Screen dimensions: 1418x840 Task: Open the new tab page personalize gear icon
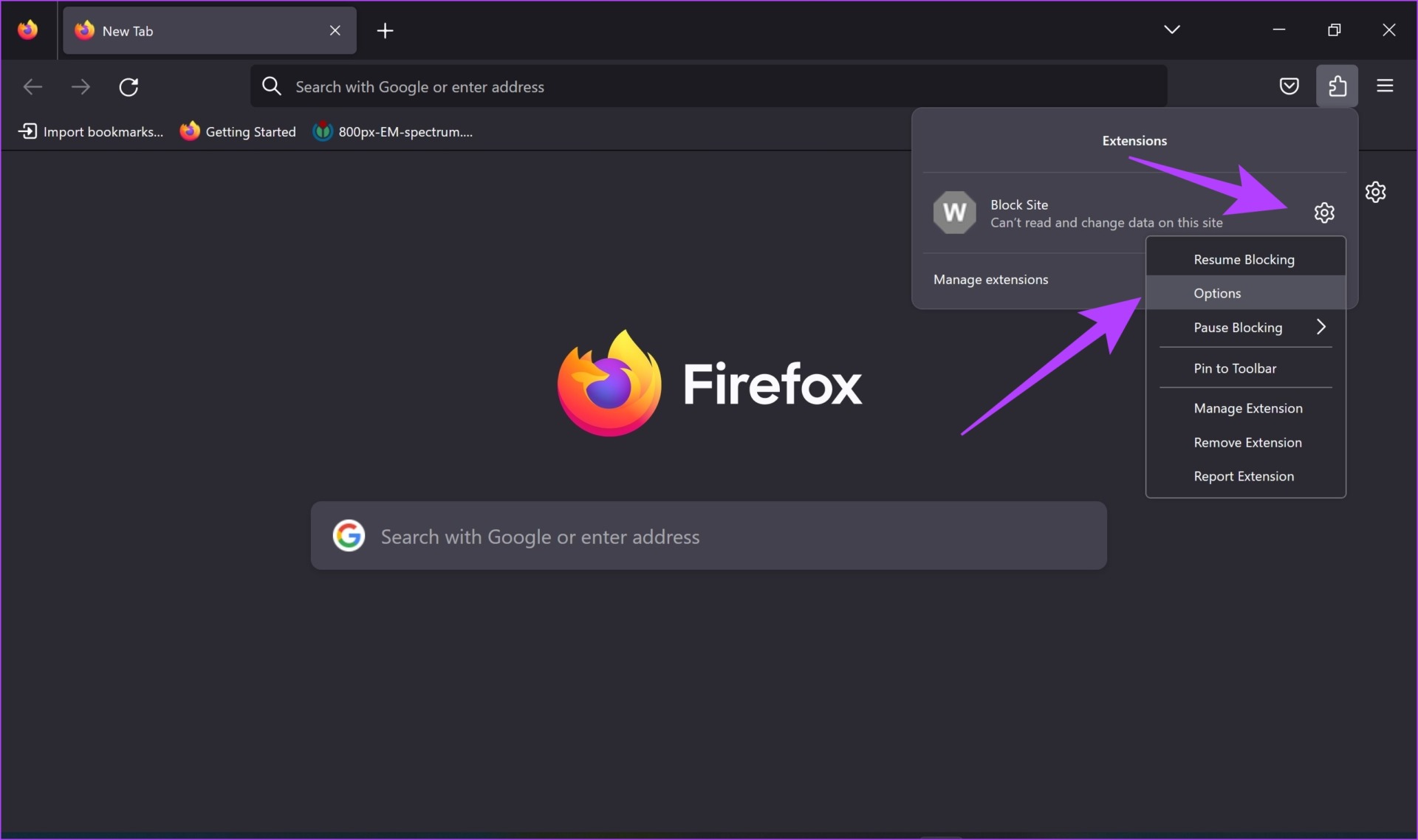[1375, 192]
